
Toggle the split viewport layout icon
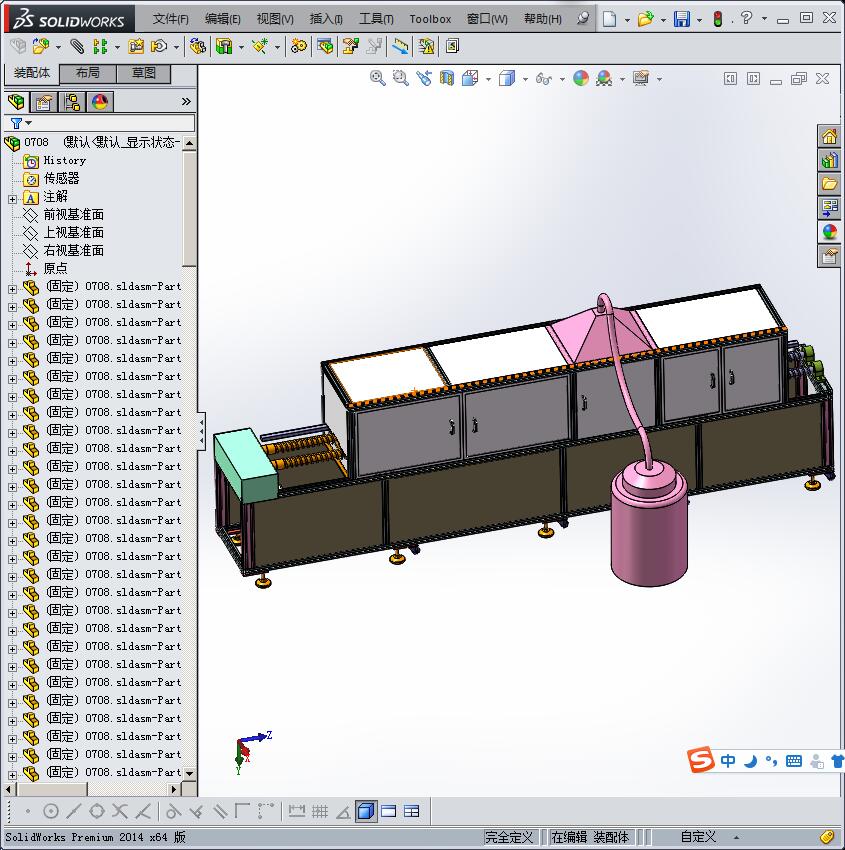coord(411,811)
